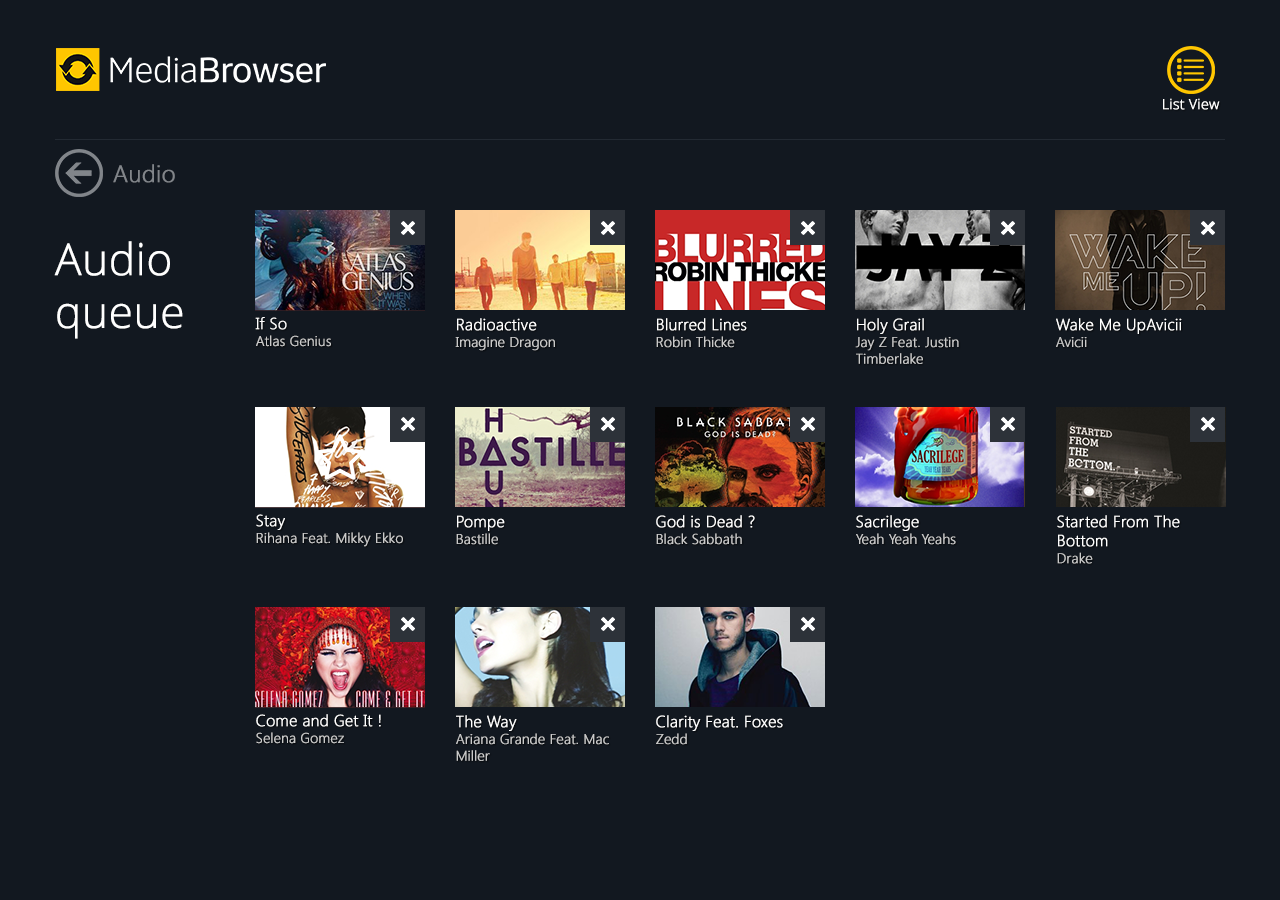Click the Yeah Yeah Yeahs artist name
This screenshot has height=900, width=1280.
(905, 540)
